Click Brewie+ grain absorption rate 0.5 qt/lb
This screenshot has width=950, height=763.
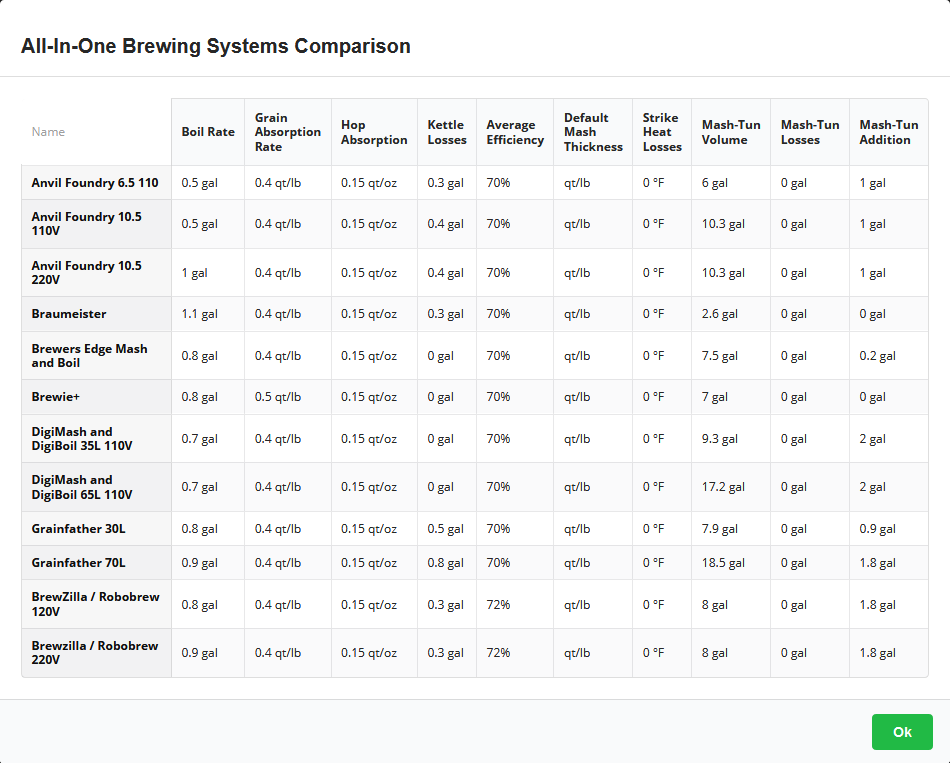pos(277,397)
